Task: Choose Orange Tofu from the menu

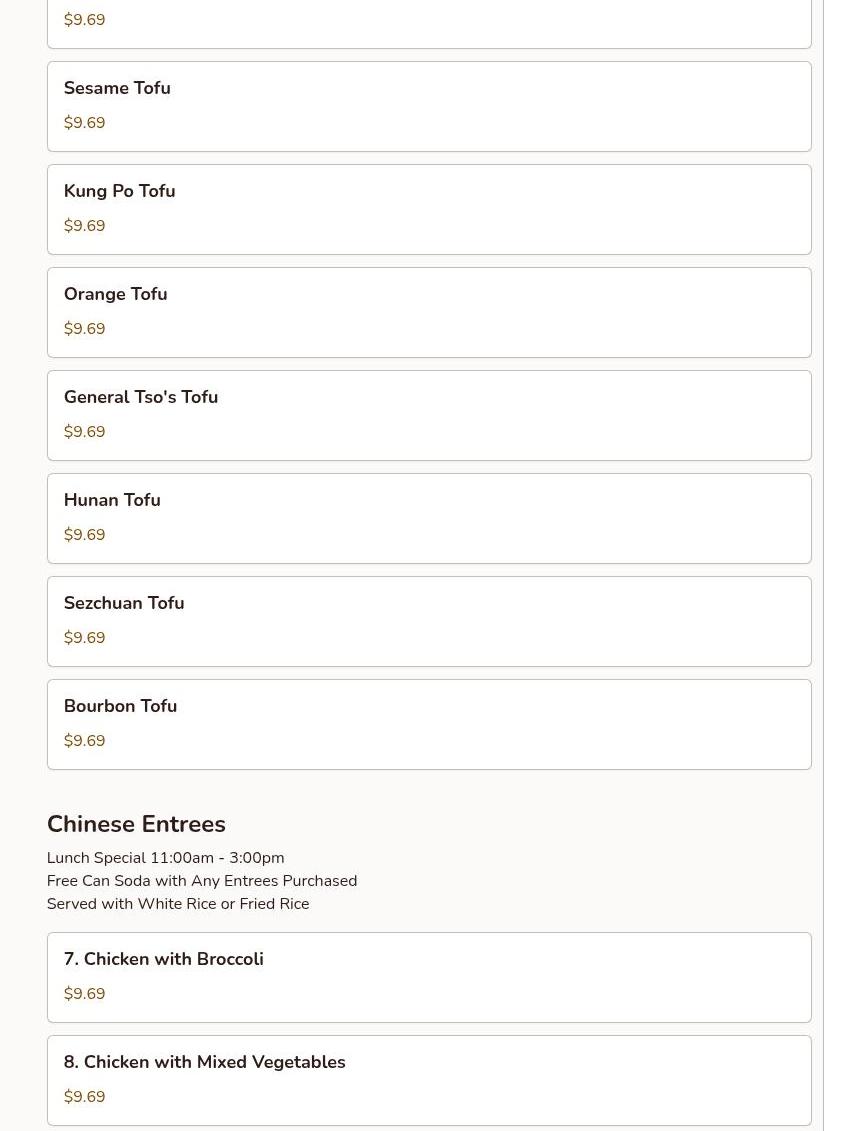Action: pyautogui.click(x=428, y=312)
